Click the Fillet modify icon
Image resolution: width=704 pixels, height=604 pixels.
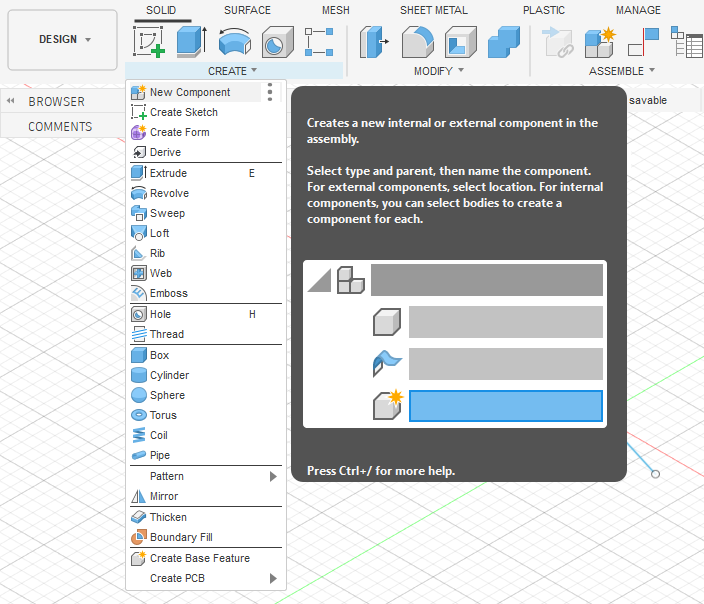click(417, 42)
